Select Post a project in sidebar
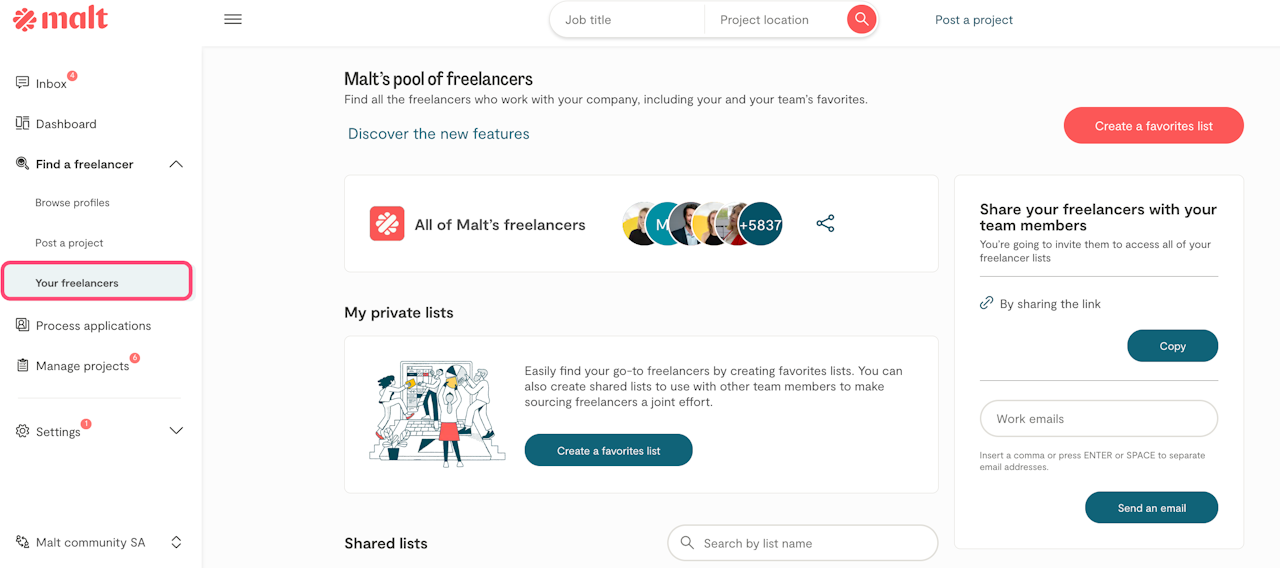The image size is (1280, 568). pos(69,243)
